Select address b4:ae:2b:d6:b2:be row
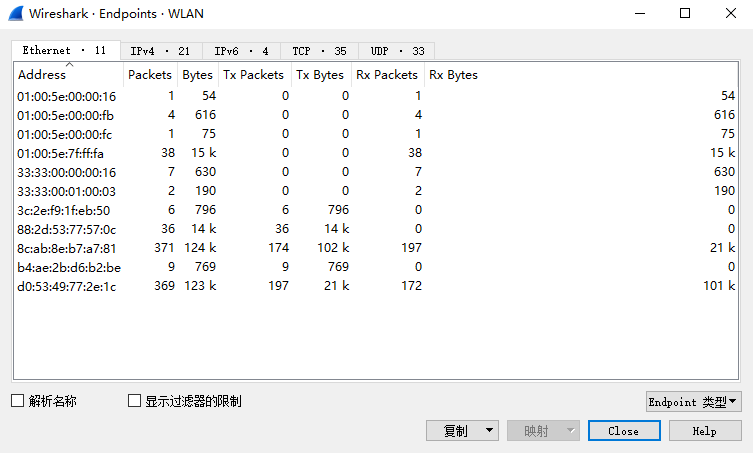The width and height of the screenshot is (753, 453). click(376, 267)
